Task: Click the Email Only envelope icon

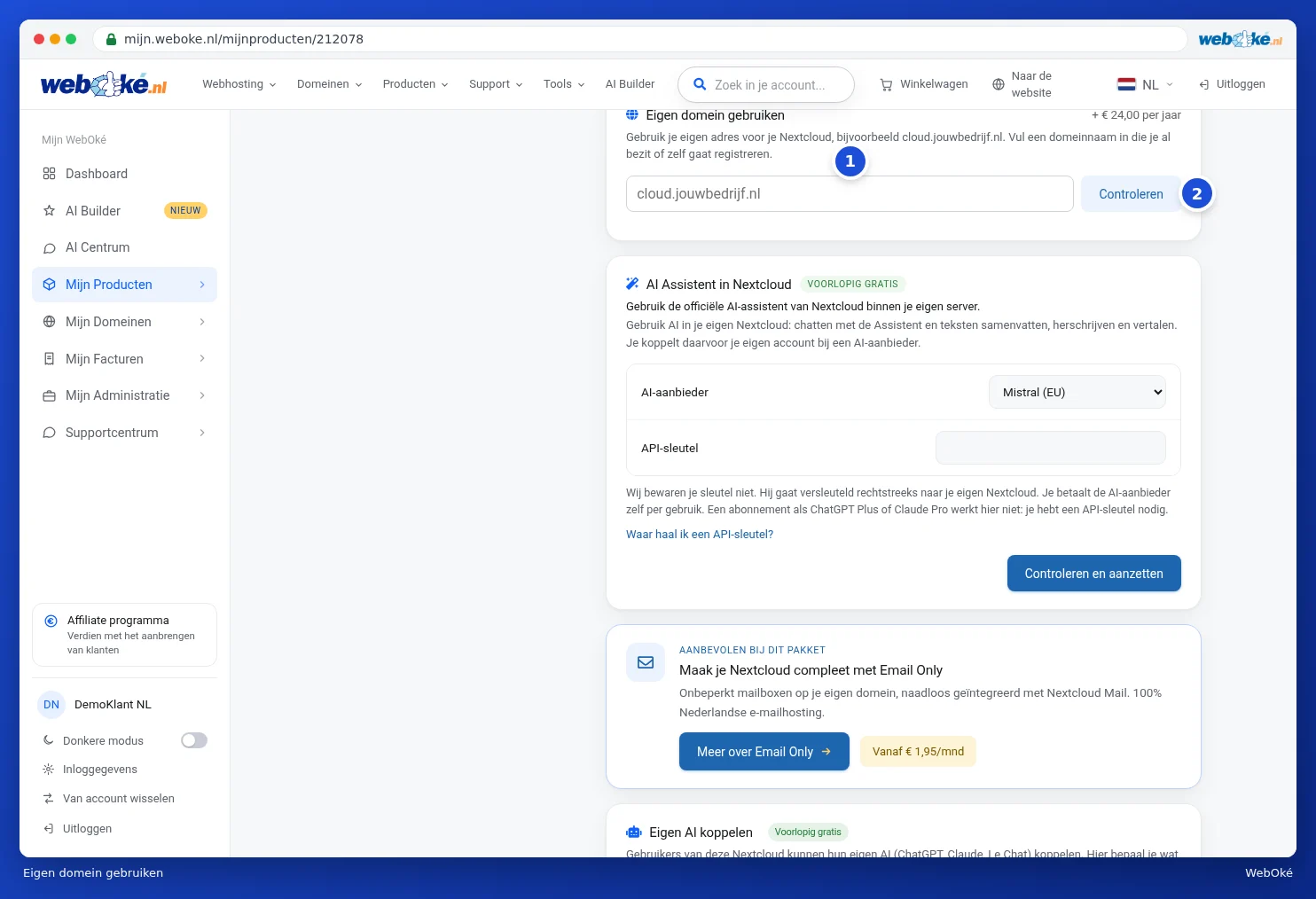Action: click(646, 662)
